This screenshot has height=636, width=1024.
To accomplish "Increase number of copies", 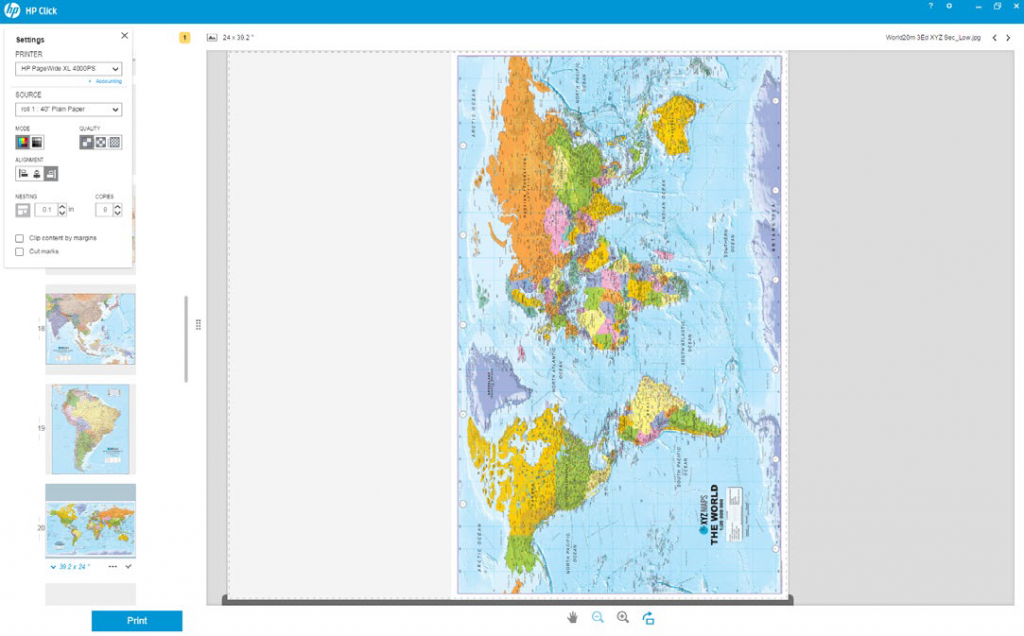I will pos(118,207).
